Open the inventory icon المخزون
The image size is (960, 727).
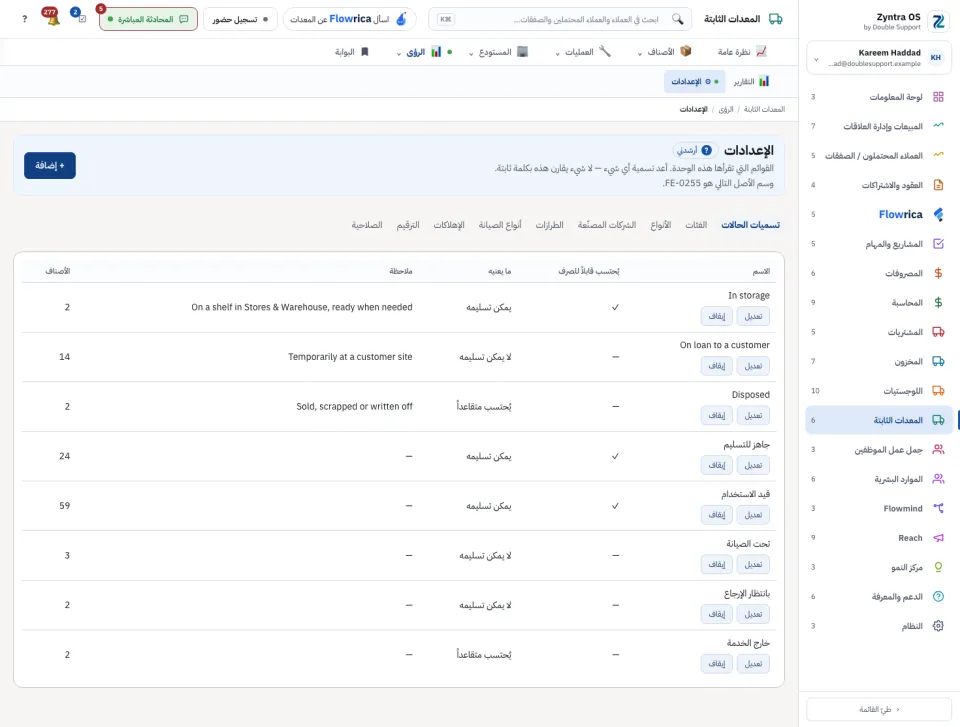[938, 361]
